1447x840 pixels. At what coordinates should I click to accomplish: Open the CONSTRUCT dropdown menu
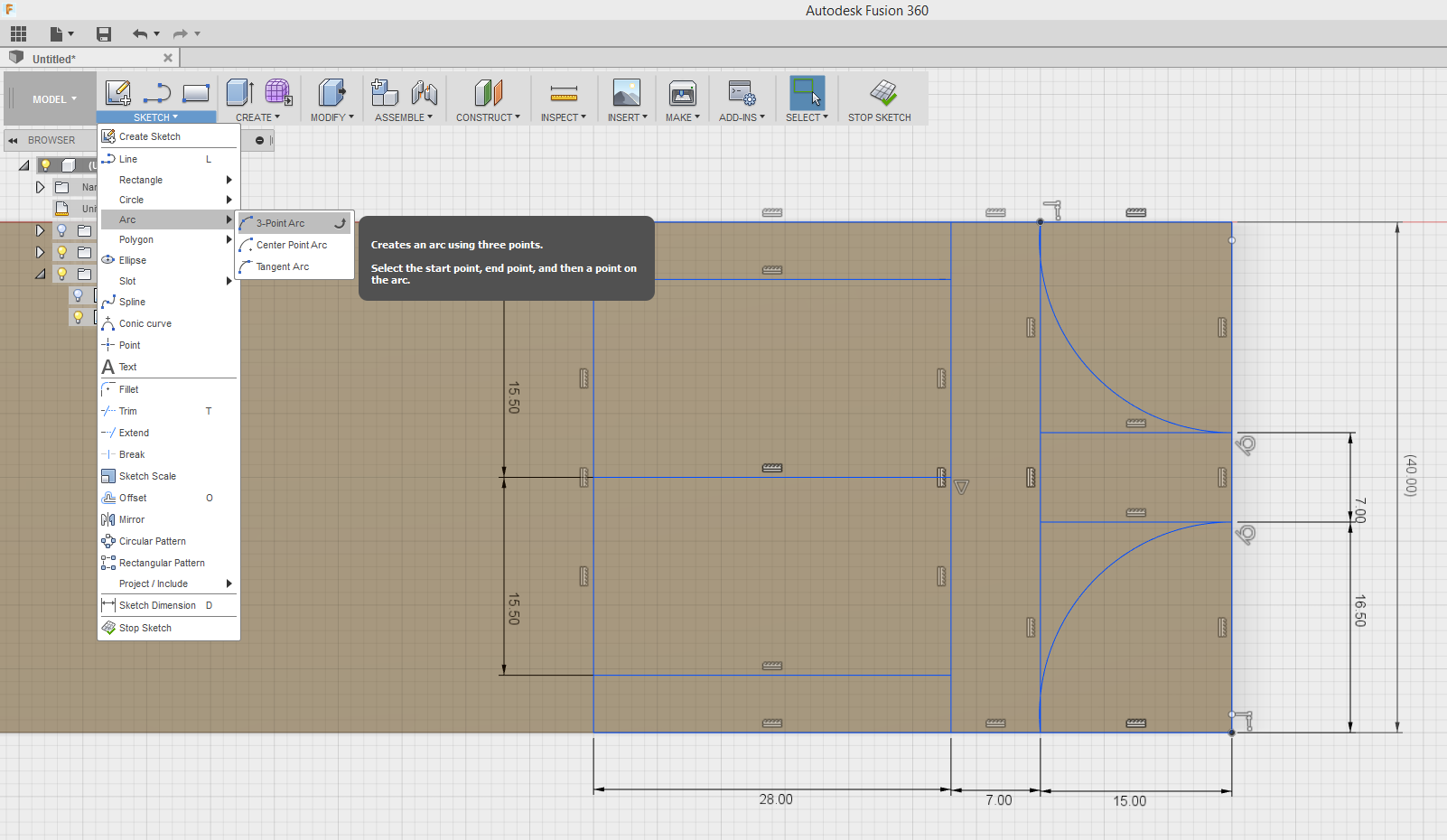[488, 117]
